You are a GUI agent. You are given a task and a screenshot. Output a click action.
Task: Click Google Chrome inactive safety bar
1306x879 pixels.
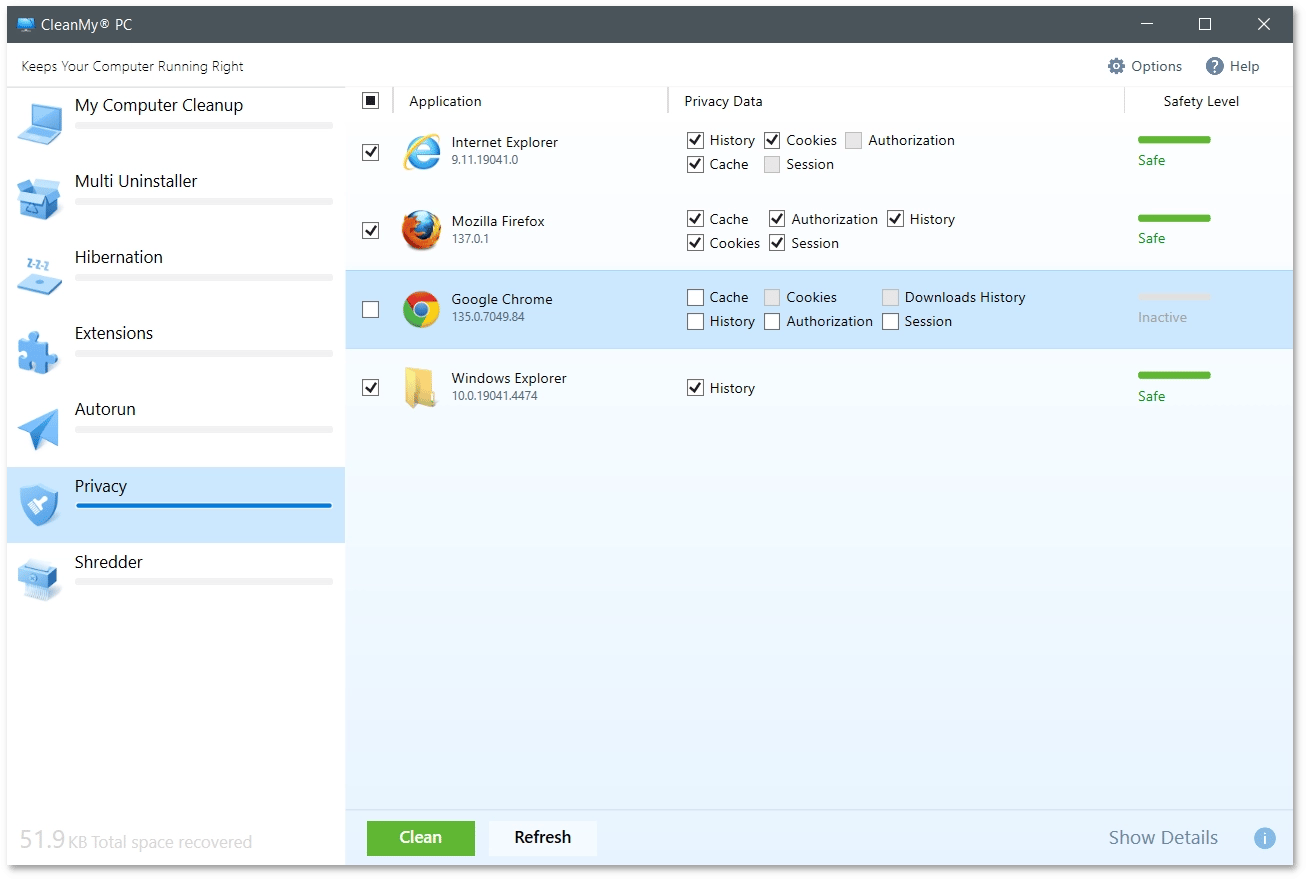click(1174, 297)
